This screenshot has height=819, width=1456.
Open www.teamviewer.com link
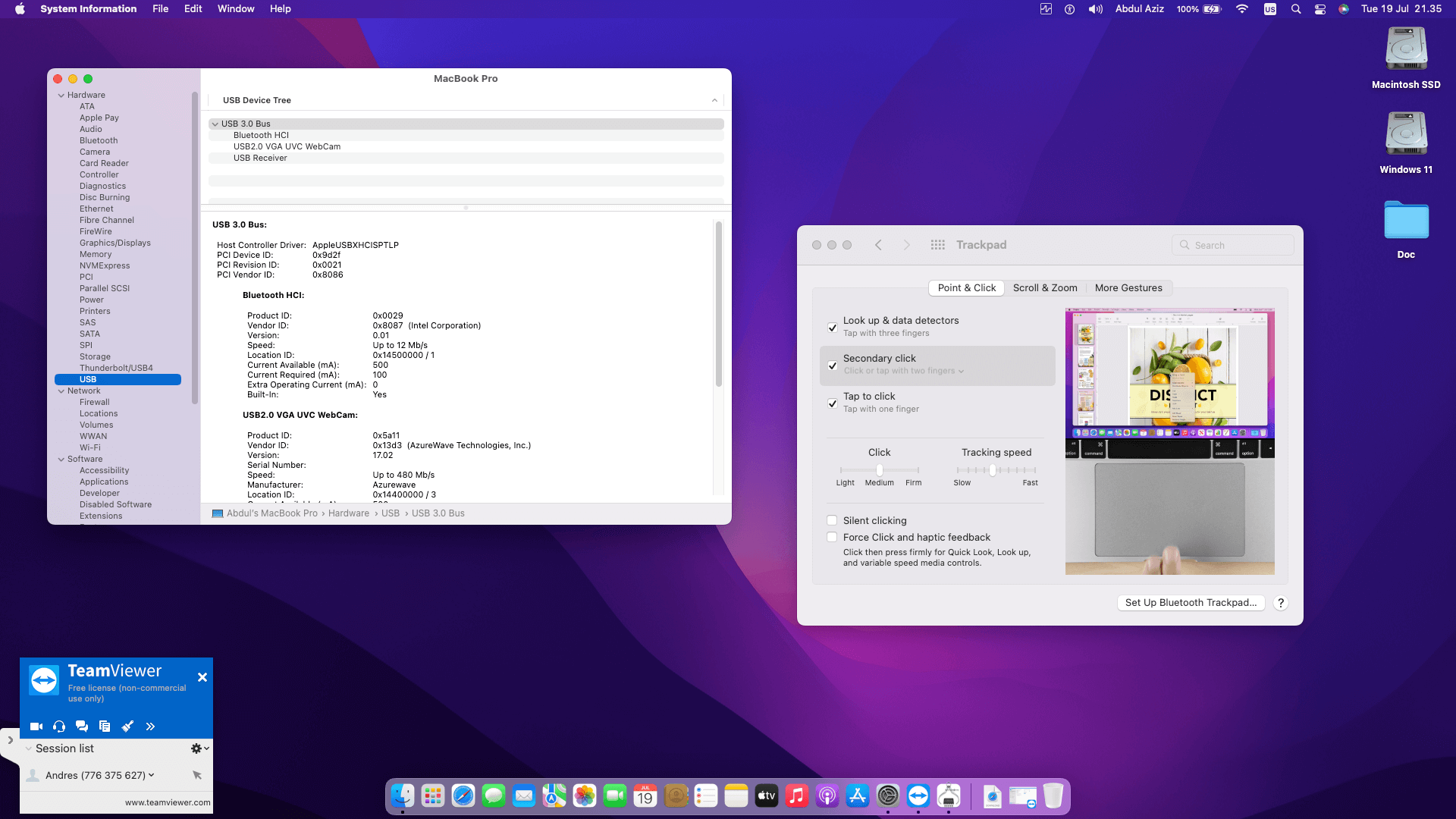click(x=168, y=802)
